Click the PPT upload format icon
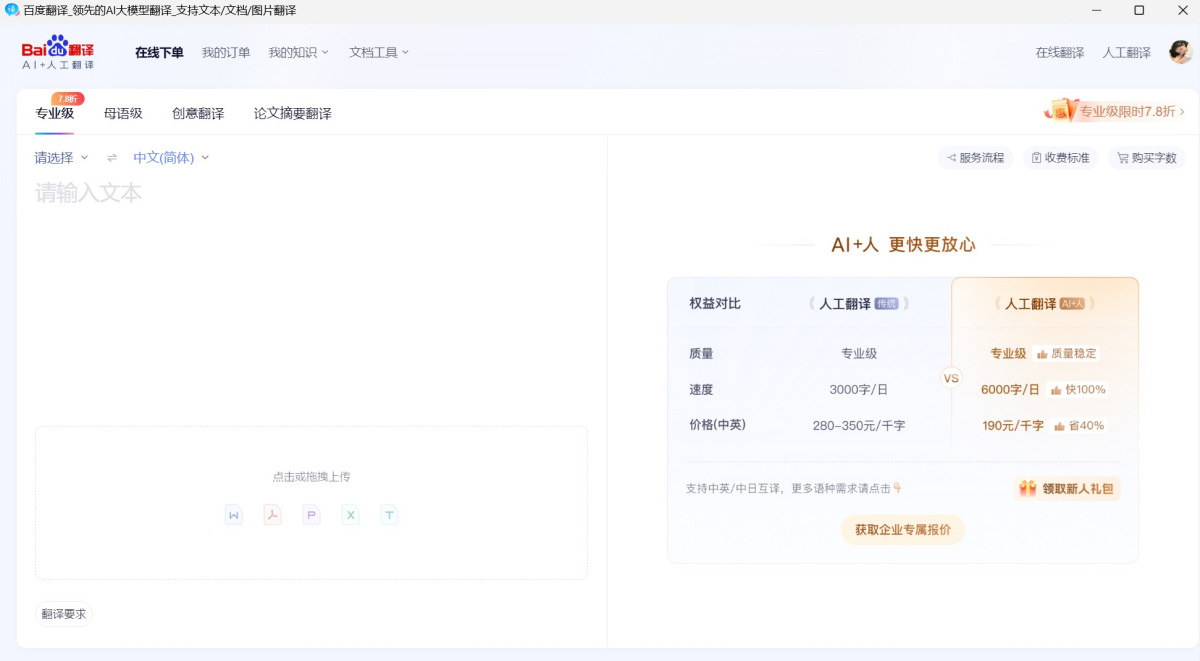 click(x=311, y=514)
